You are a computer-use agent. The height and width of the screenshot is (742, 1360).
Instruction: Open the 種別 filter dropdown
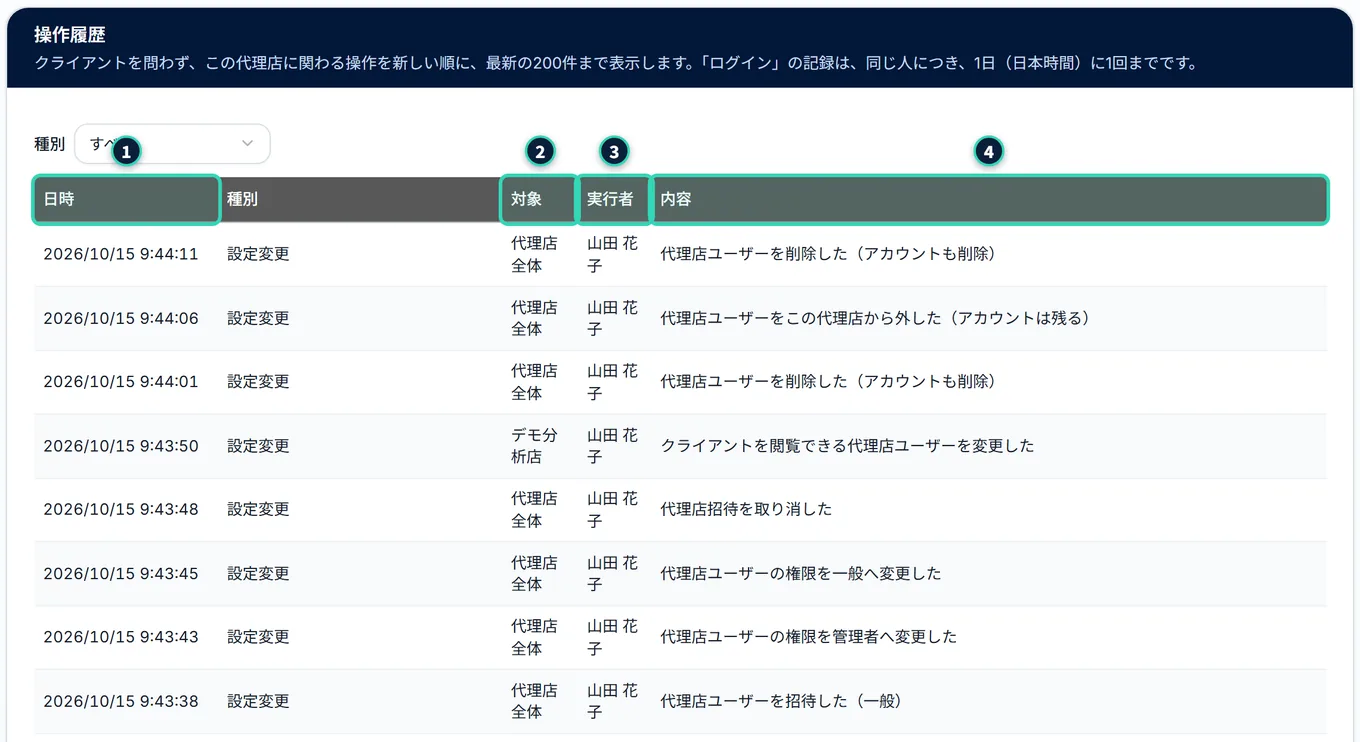172,144
